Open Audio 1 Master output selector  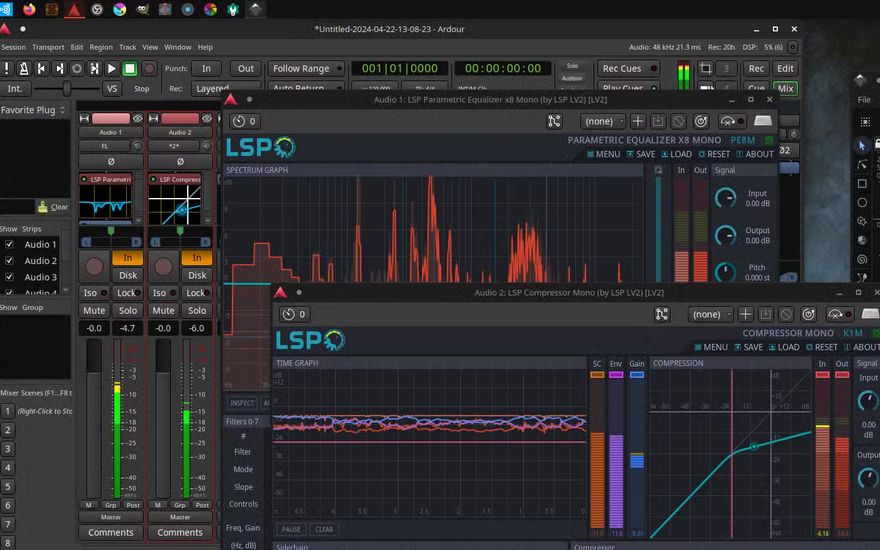pyautogui.click(x=111, y=517)
